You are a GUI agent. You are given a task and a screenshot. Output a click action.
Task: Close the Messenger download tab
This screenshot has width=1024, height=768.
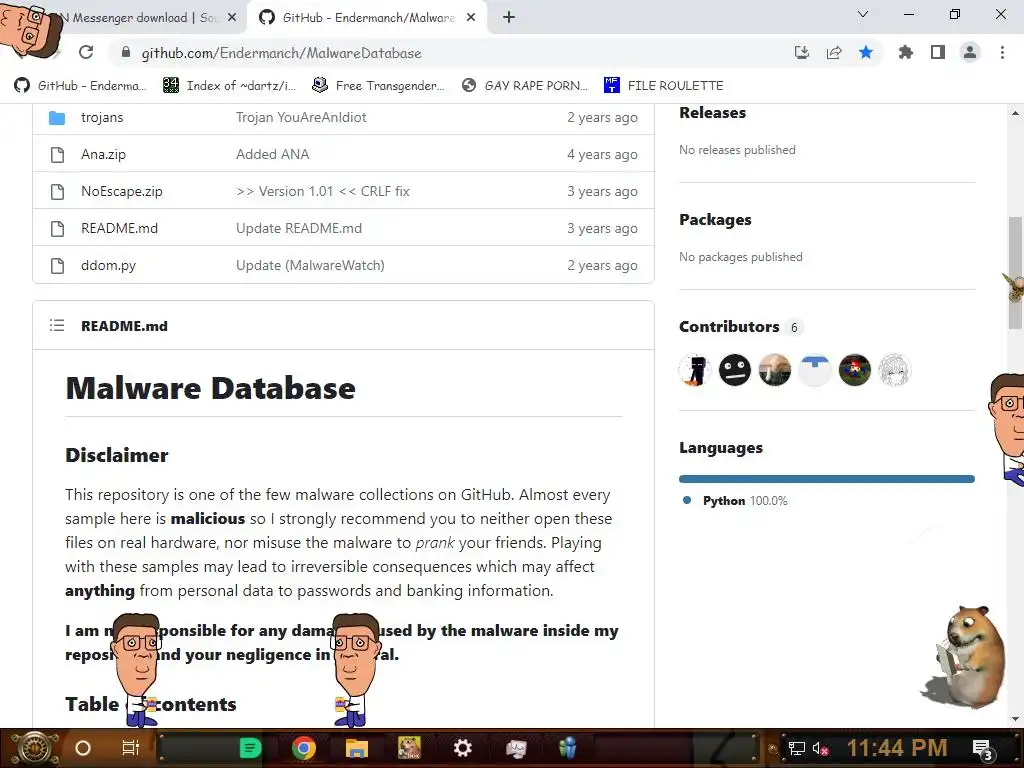click(232, 18)
